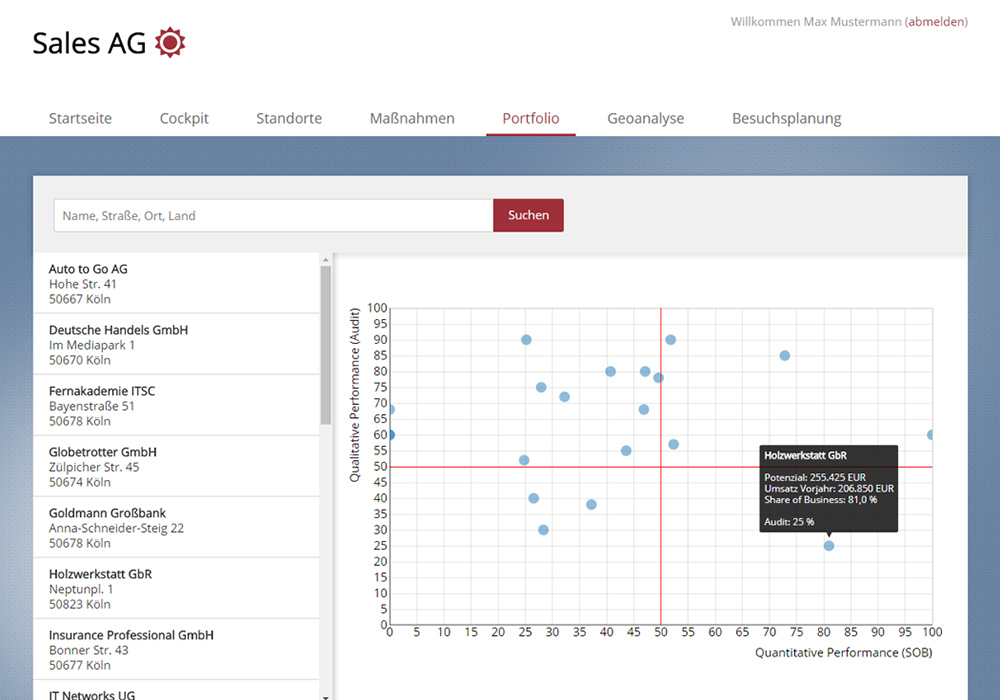Select Deutsche Handels GmbH in the list

click(x=176, y=345)
